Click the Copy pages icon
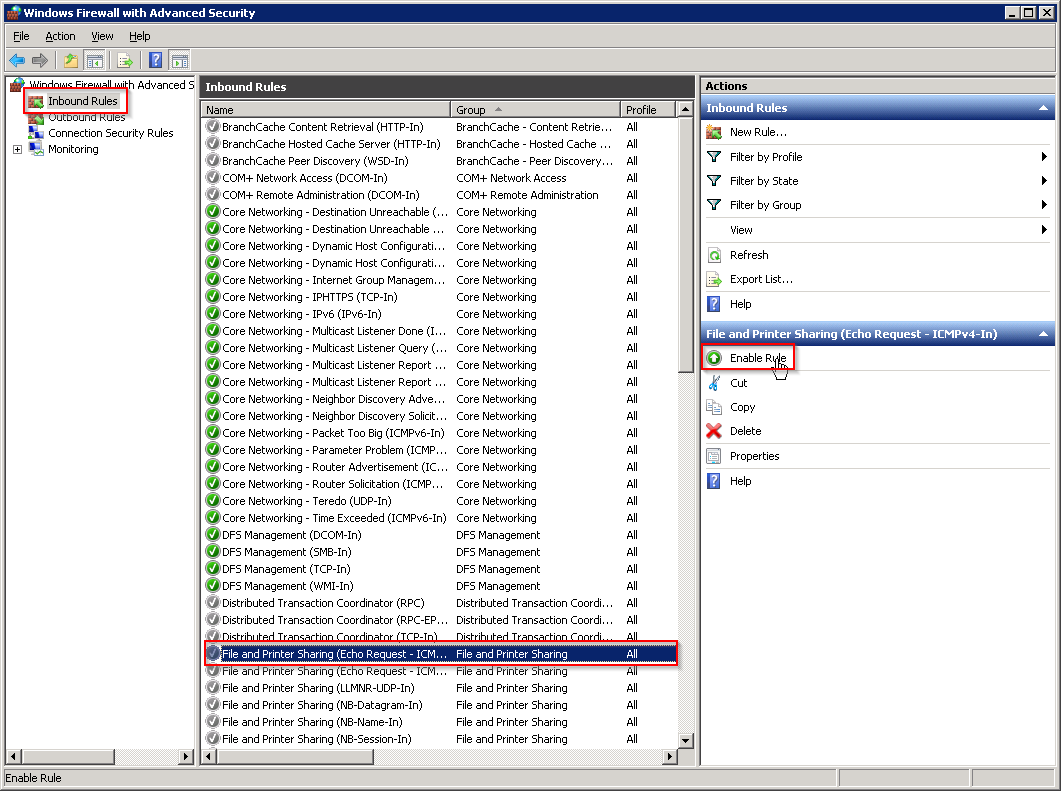 714,407
